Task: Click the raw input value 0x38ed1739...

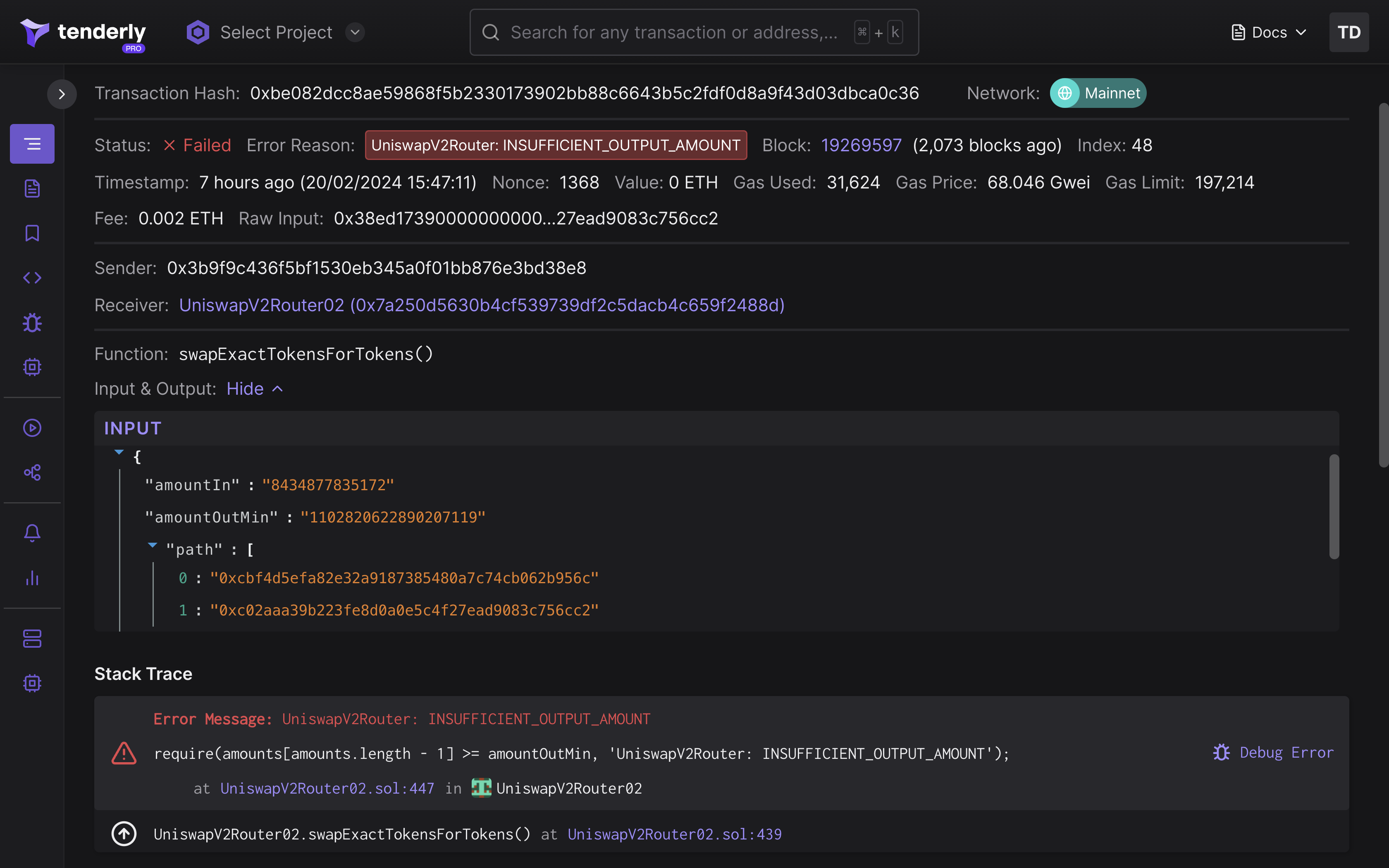Action: [x=526, y=219]
